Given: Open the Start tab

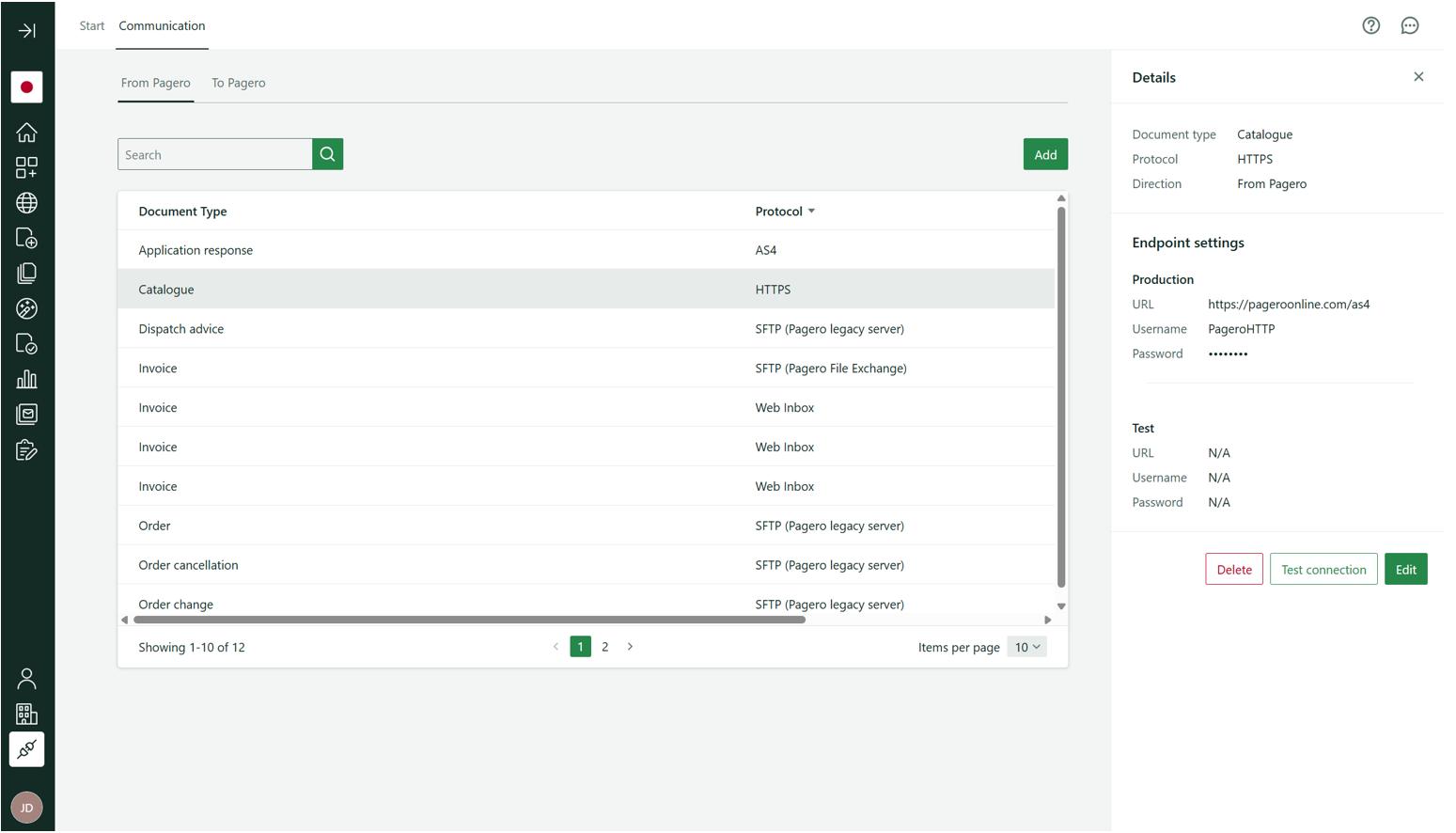Looking at the screenshot, I should (x=92, y=25).
